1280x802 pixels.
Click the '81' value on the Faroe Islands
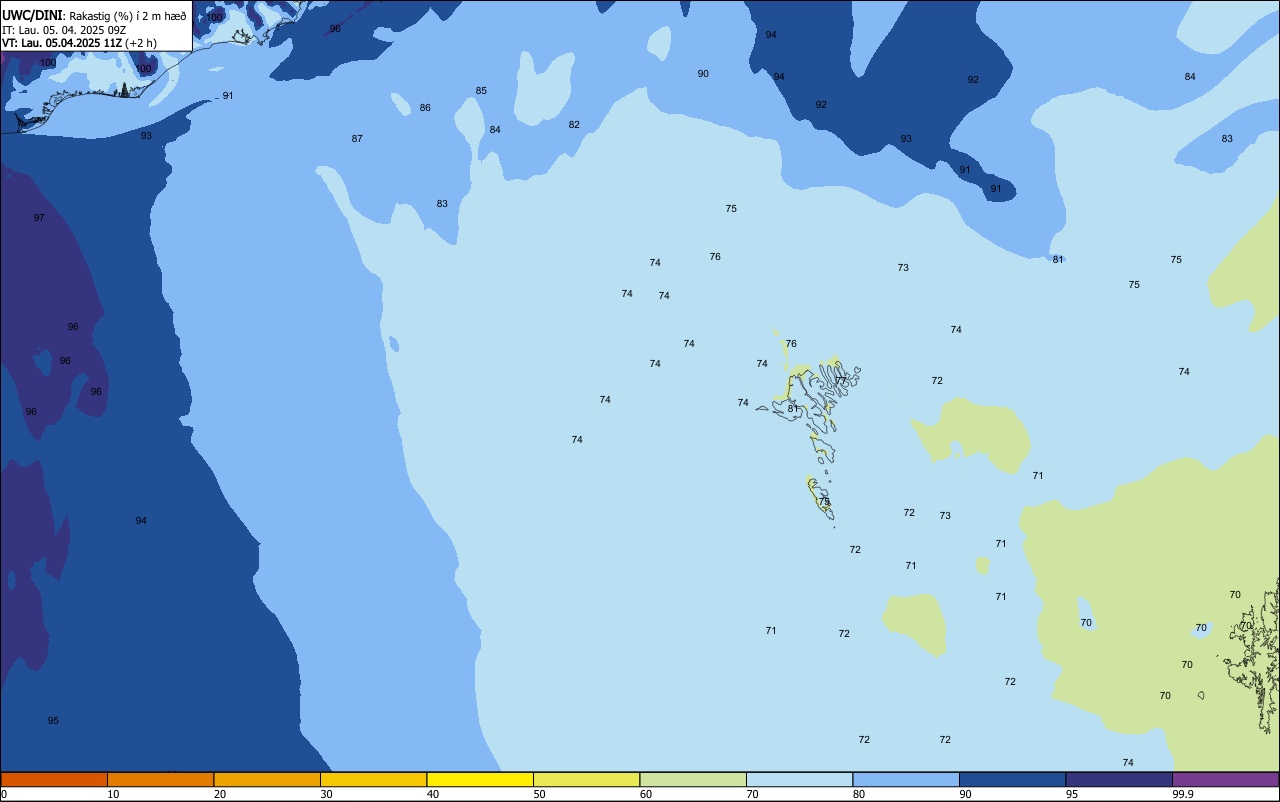coord(793,408)
